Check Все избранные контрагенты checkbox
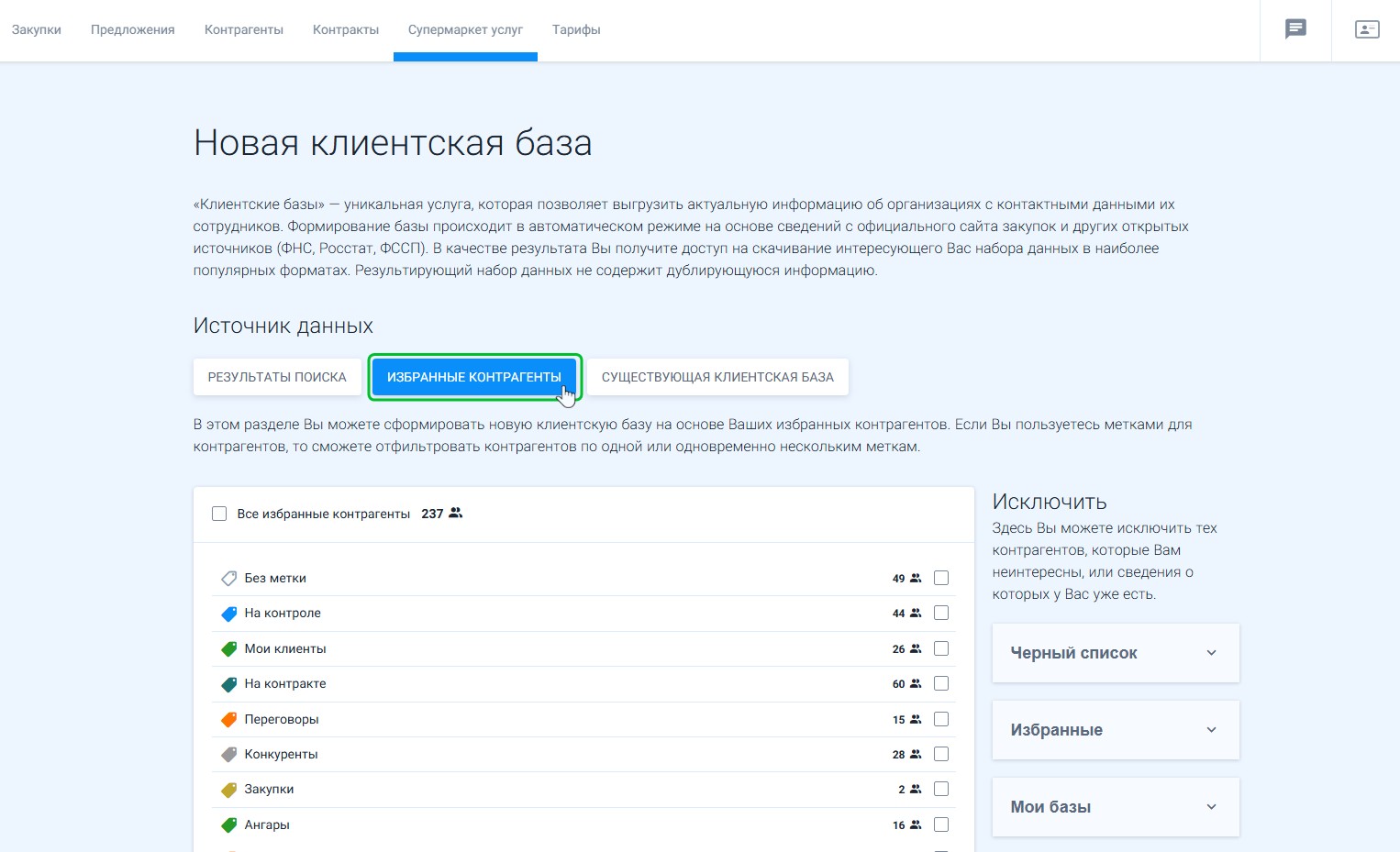 [219, 514]
